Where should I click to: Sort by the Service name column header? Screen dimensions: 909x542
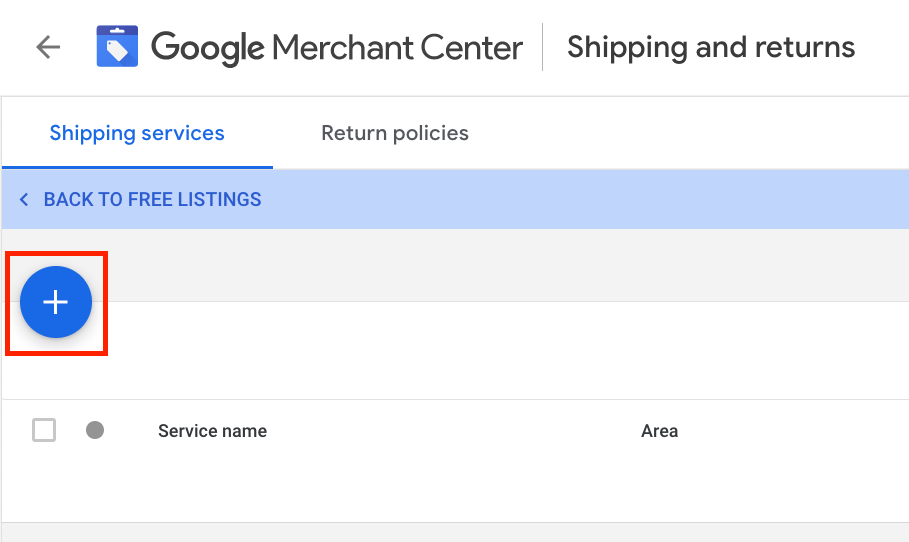212,432
